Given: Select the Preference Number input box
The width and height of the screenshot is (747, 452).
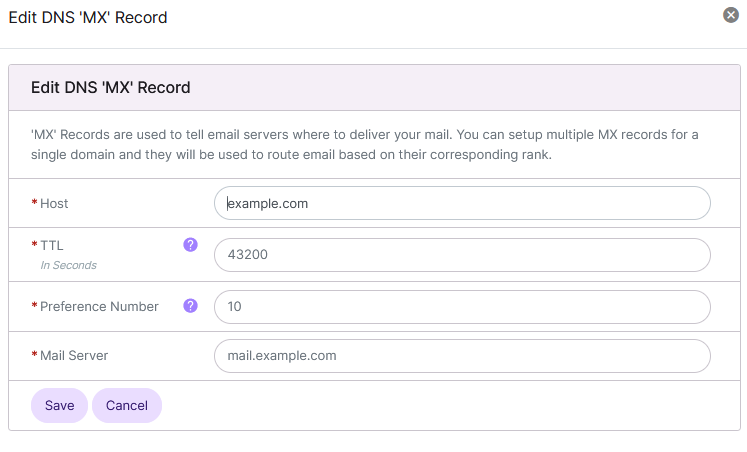Looking at the screenshot, I should pos(462,307).
